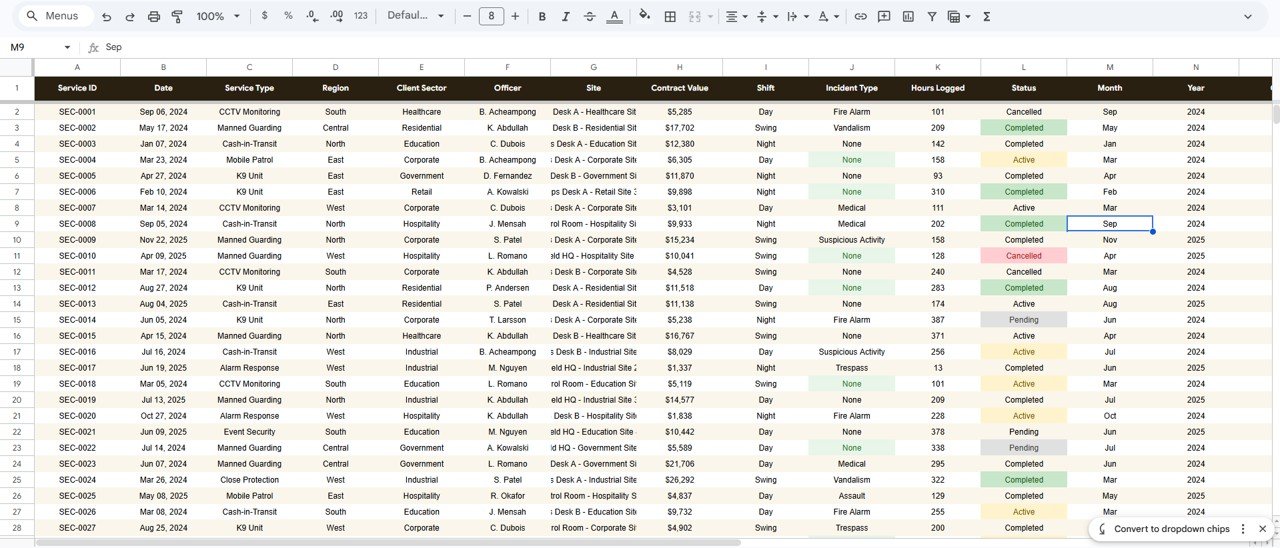Open the horizontal align dropdown
Image resolution: width=1280 pixels, height=548 pixels.
(736, 16)
